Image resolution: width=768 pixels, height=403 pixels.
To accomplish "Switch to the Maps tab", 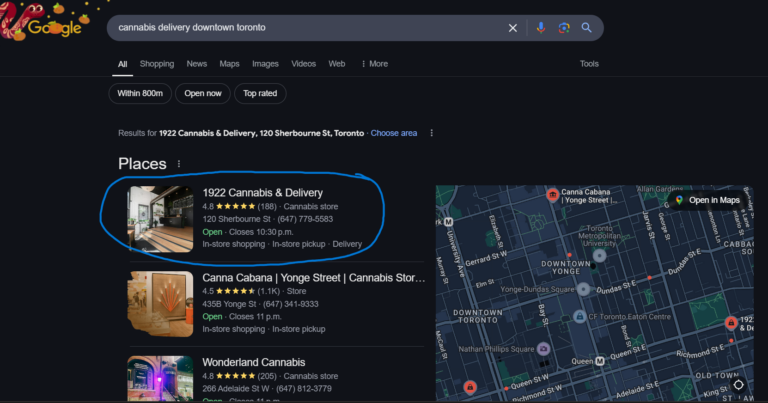I will [229, 64].
